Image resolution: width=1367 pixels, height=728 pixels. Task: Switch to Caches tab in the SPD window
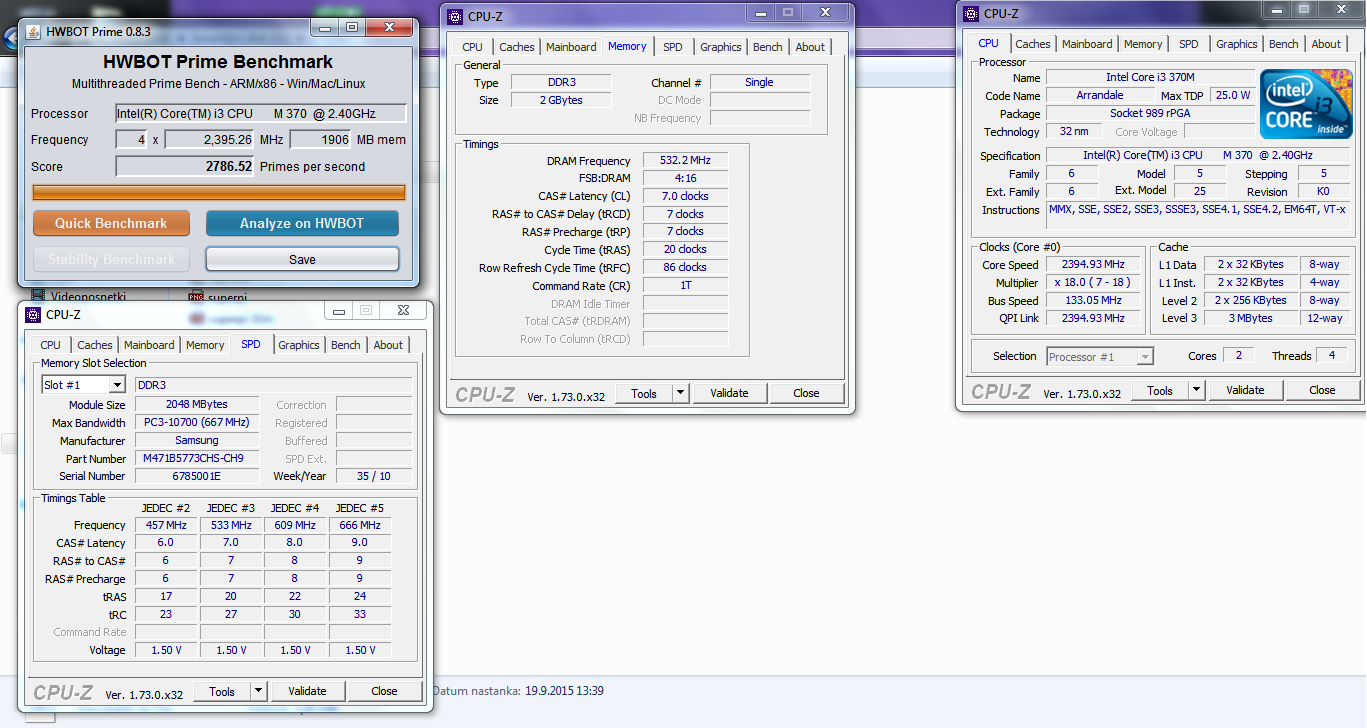pyautogui.click(x=95, y=345)
